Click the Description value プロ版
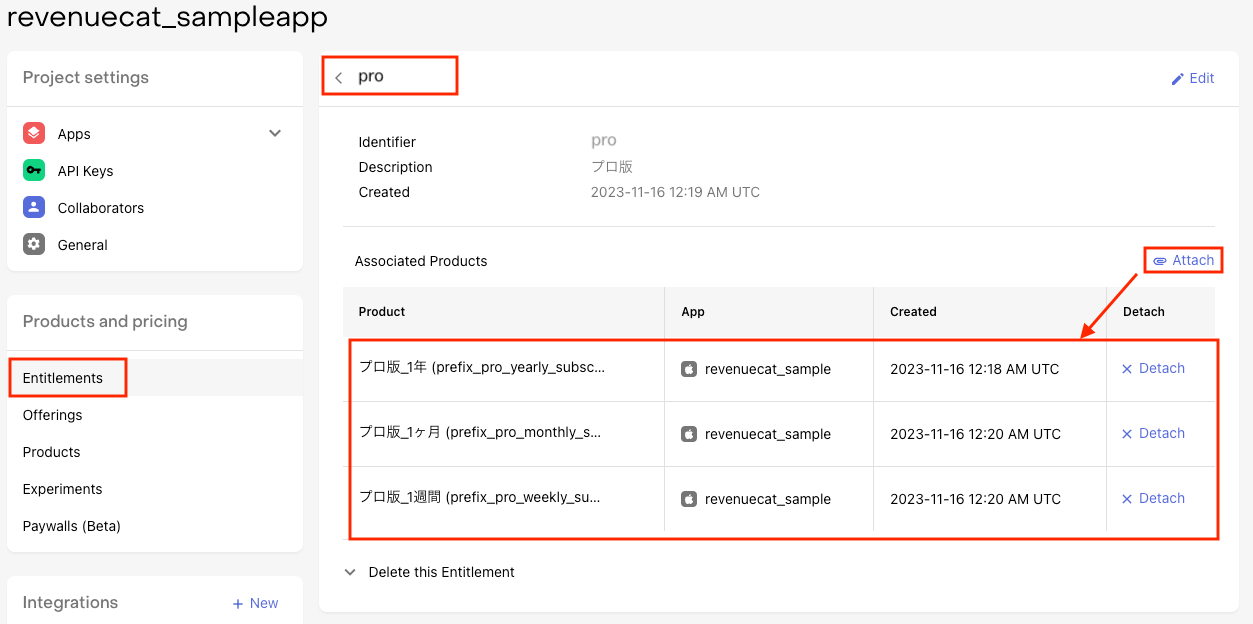This screenshot has height=624, width=1253. (x=612, y=167)
